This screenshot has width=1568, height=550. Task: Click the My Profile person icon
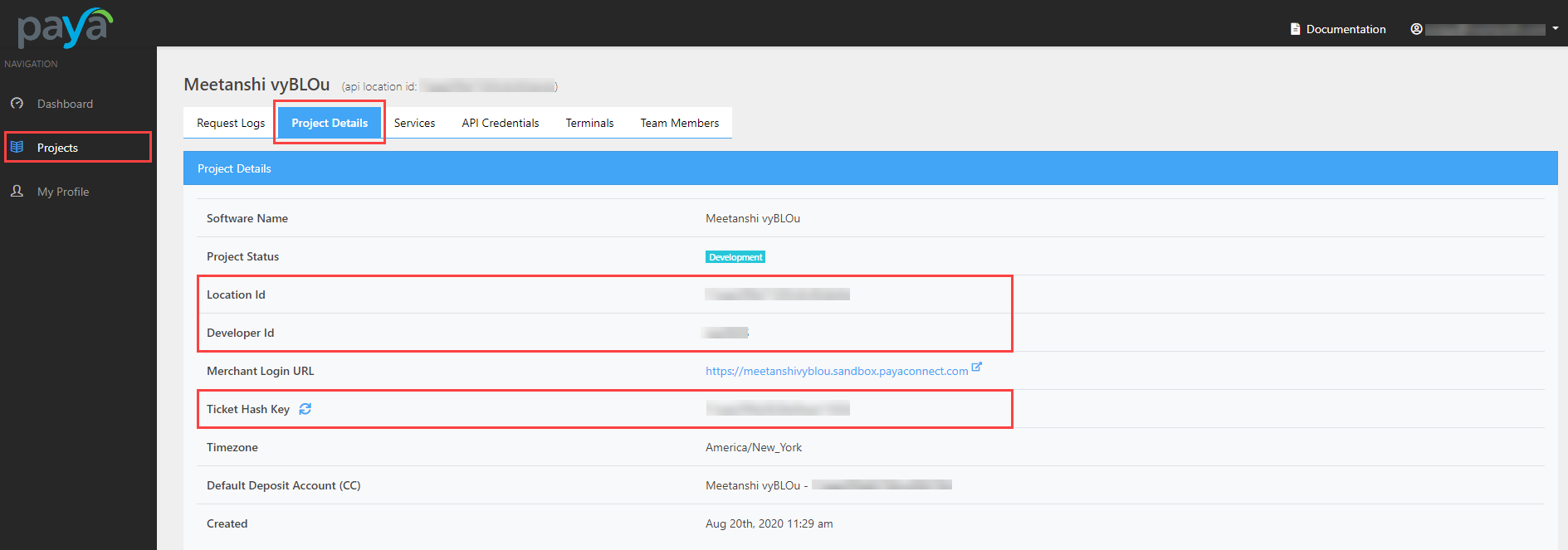coord(17,191)
